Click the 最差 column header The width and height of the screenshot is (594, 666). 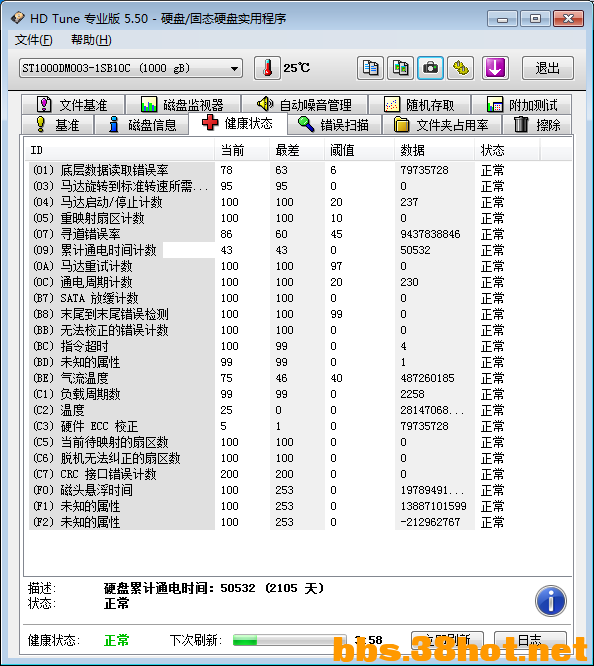(x=297, y=150)
